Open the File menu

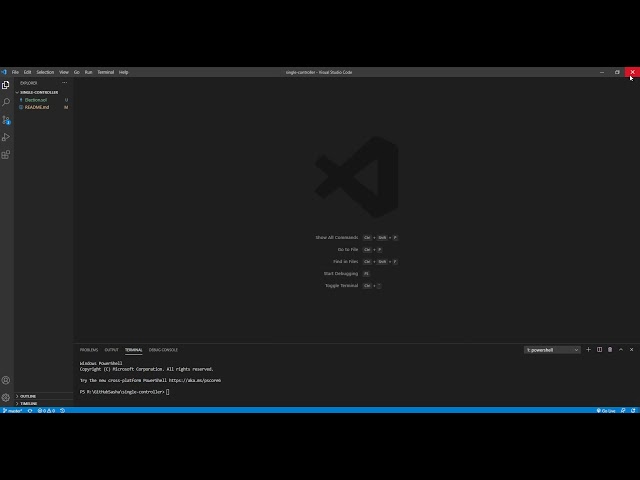(15, 72)
